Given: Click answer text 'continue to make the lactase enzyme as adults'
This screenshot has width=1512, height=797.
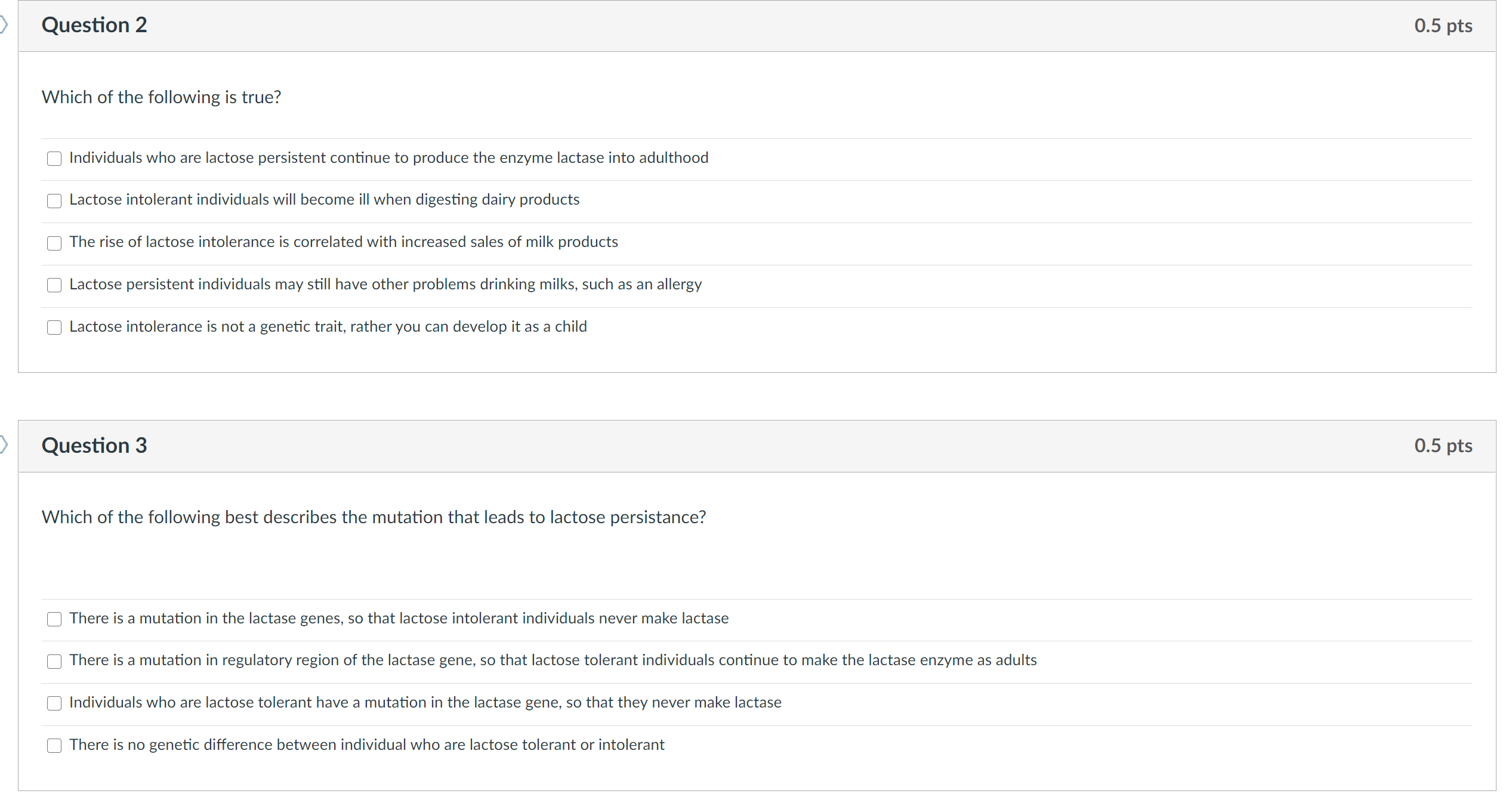Looking at the screenshot, I should pos(877,660).
